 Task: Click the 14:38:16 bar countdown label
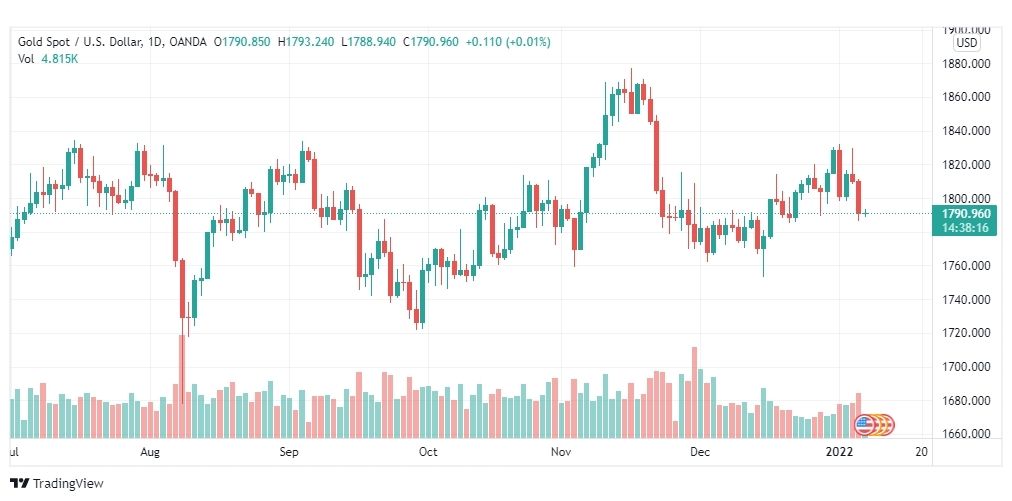click(966, 228)
